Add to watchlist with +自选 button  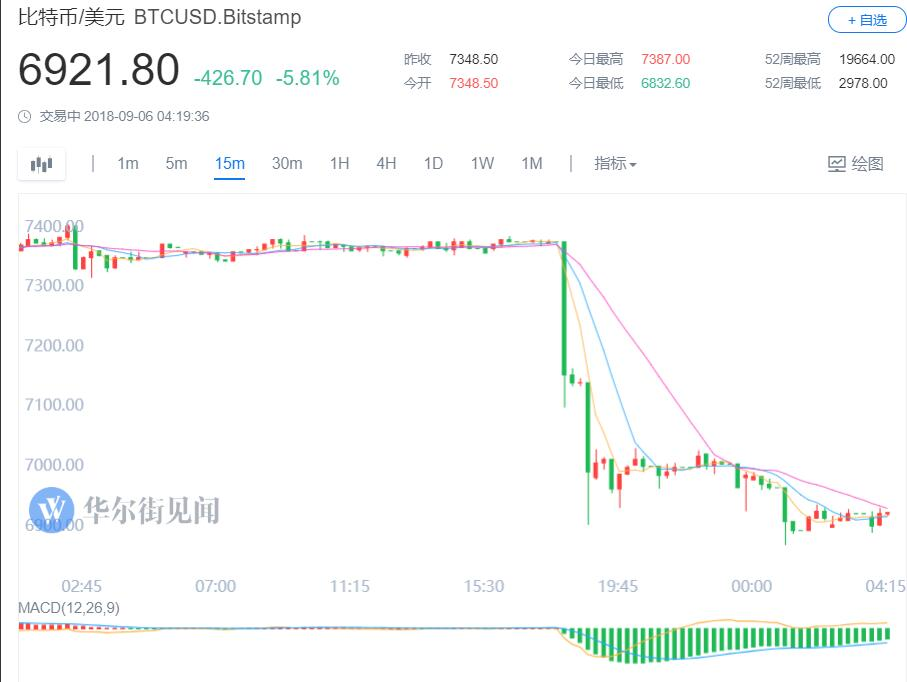pos(867,20)
